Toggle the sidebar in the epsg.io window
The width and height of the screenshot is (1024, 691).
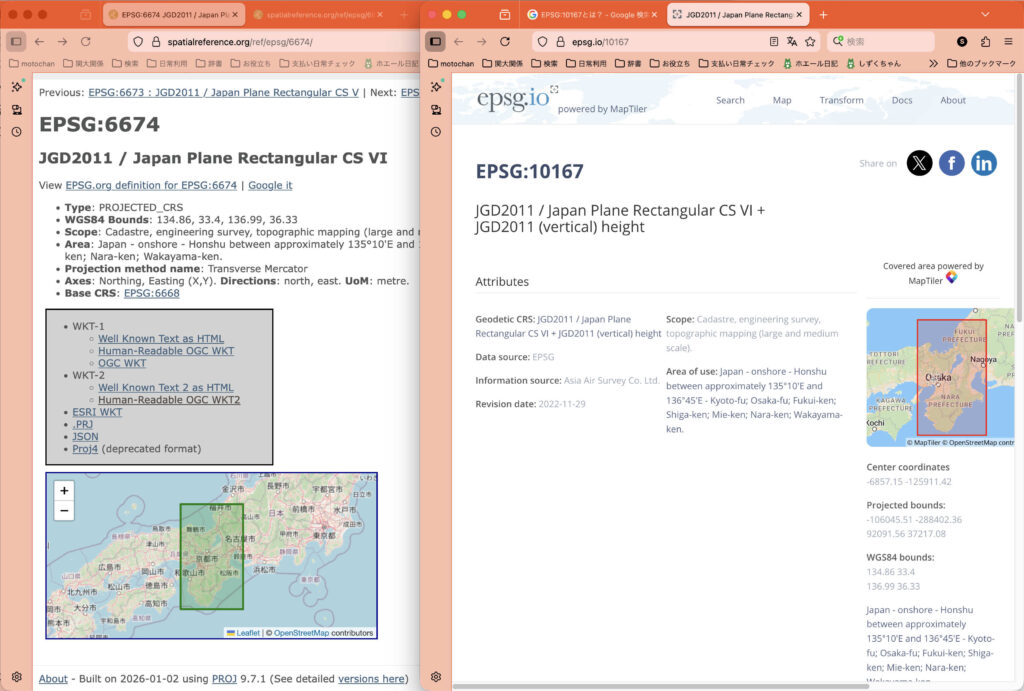435,42
